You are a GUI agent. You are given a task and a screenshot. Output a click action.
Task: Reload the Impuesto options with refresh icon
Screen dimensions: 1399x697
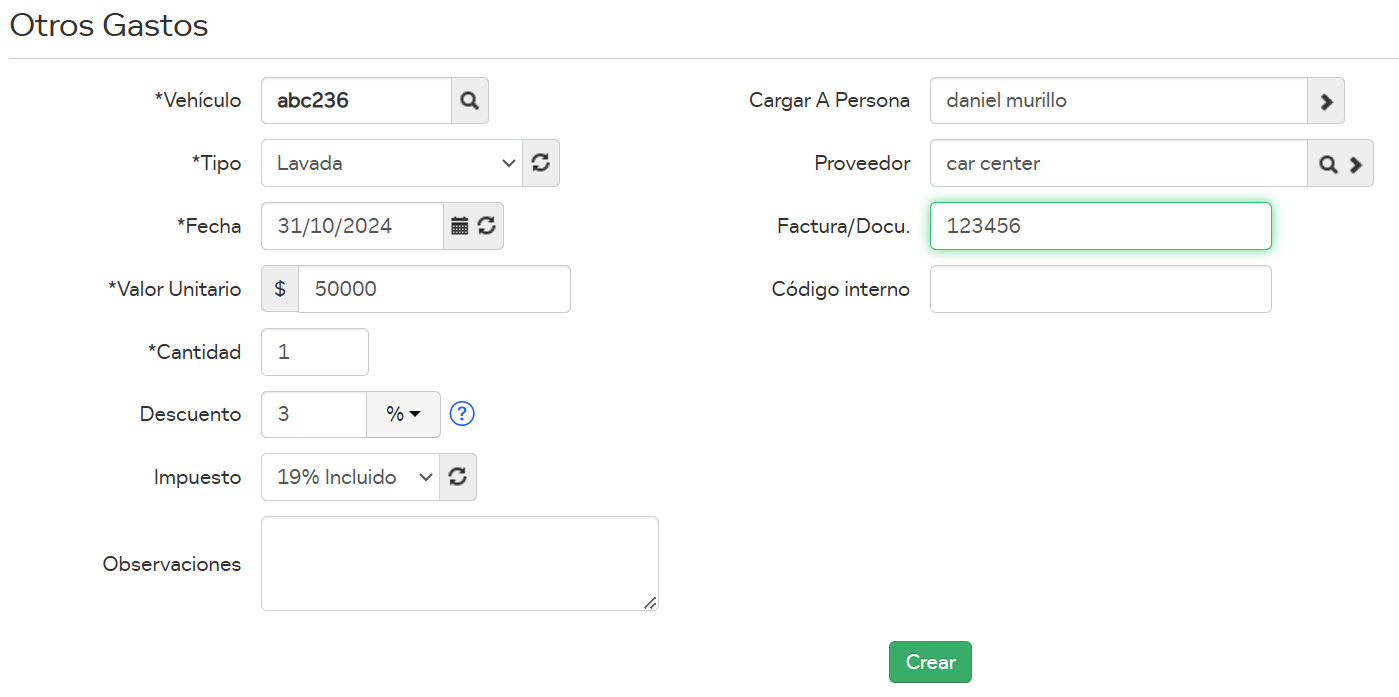458,477
